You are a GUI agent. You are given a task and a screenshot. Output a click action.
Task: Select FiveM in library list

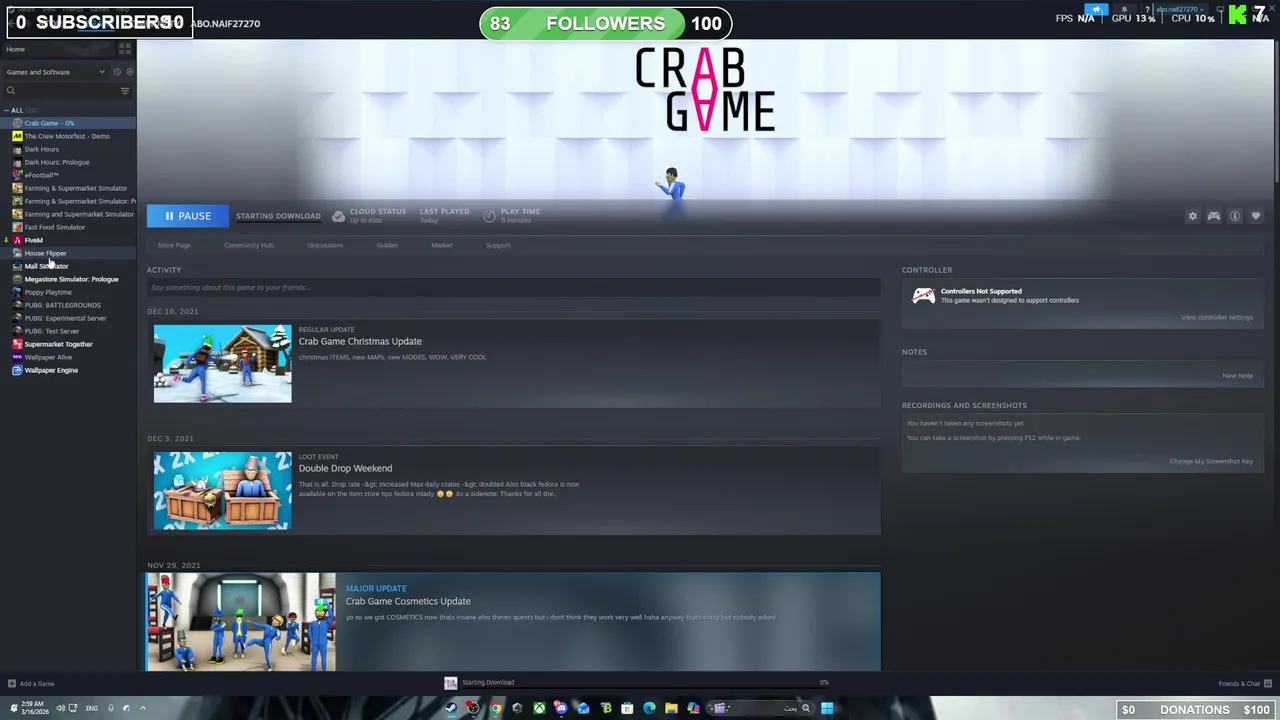point(68,240)
